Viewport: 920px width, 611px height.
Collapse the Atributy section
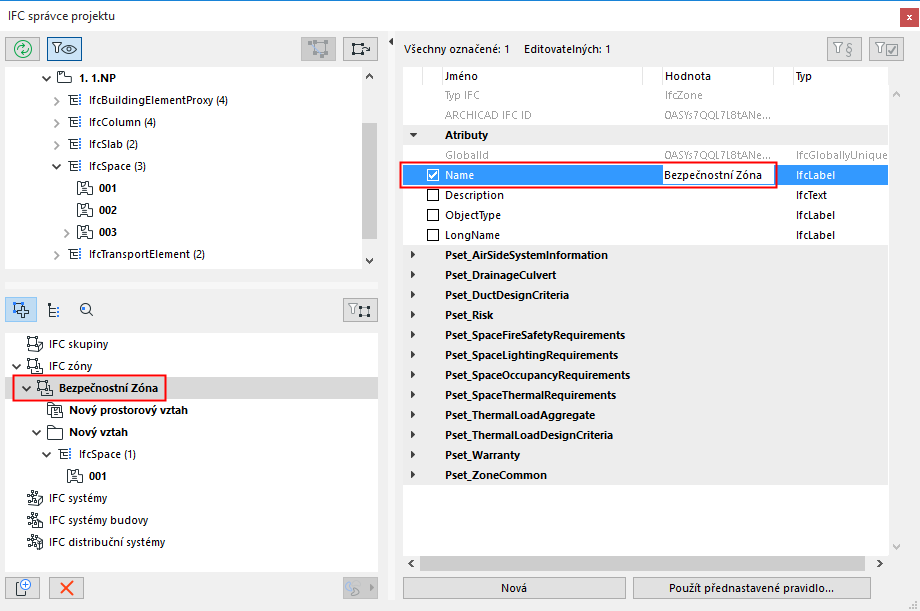412,134
